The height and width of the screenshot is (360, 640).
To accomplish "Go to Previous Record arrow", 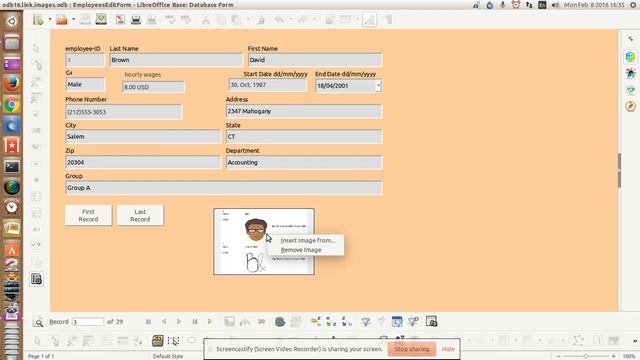I will 164,322.
